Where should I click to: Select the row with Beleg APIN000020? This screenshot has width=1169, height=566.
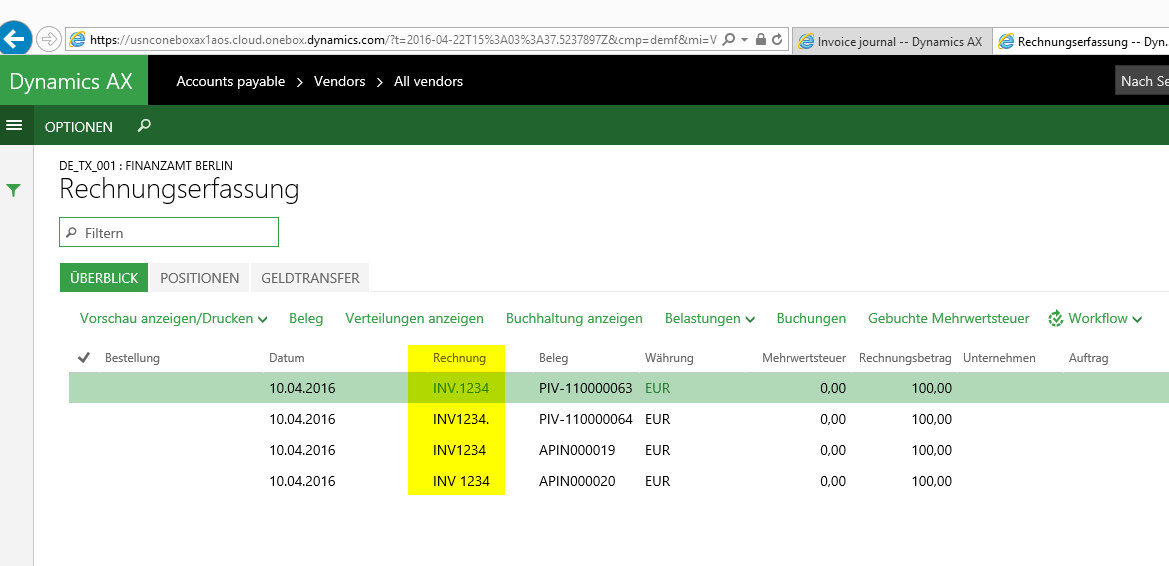click(577, 481)
